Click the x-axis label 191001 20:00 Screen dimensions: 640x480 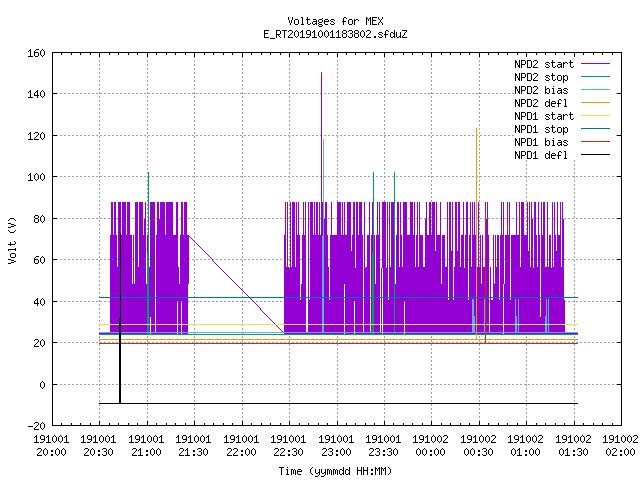(51, 446)
